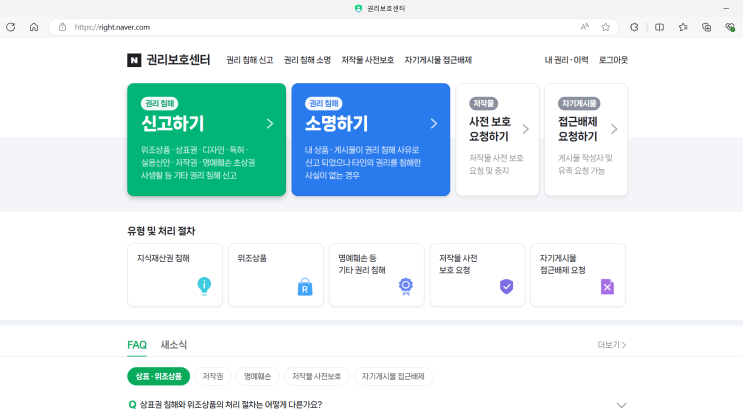743x416 pixels.
Task: View site information lock icon
Action: 63,27
